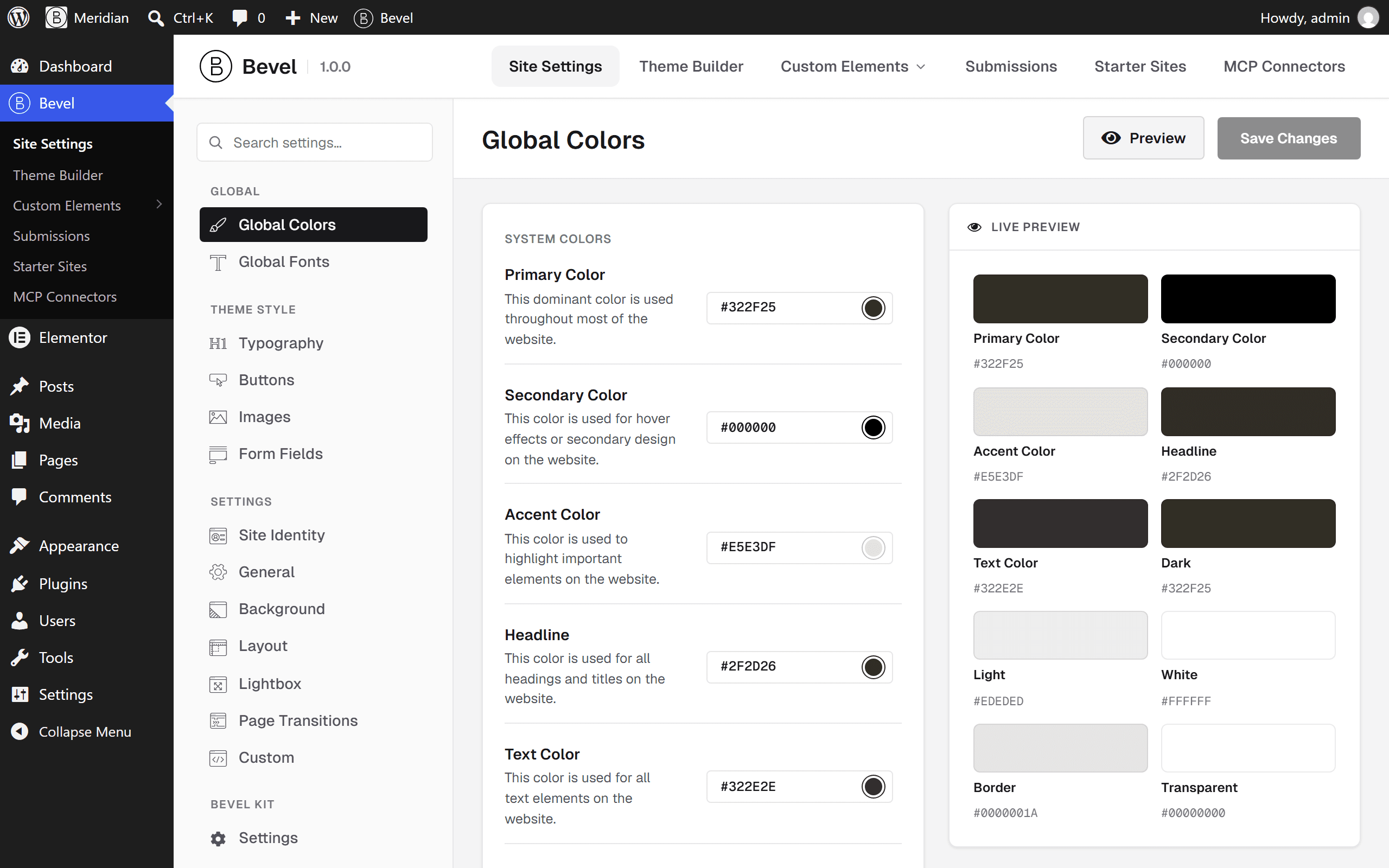Open the Text Color picker swatch

[x=873, y=787]
